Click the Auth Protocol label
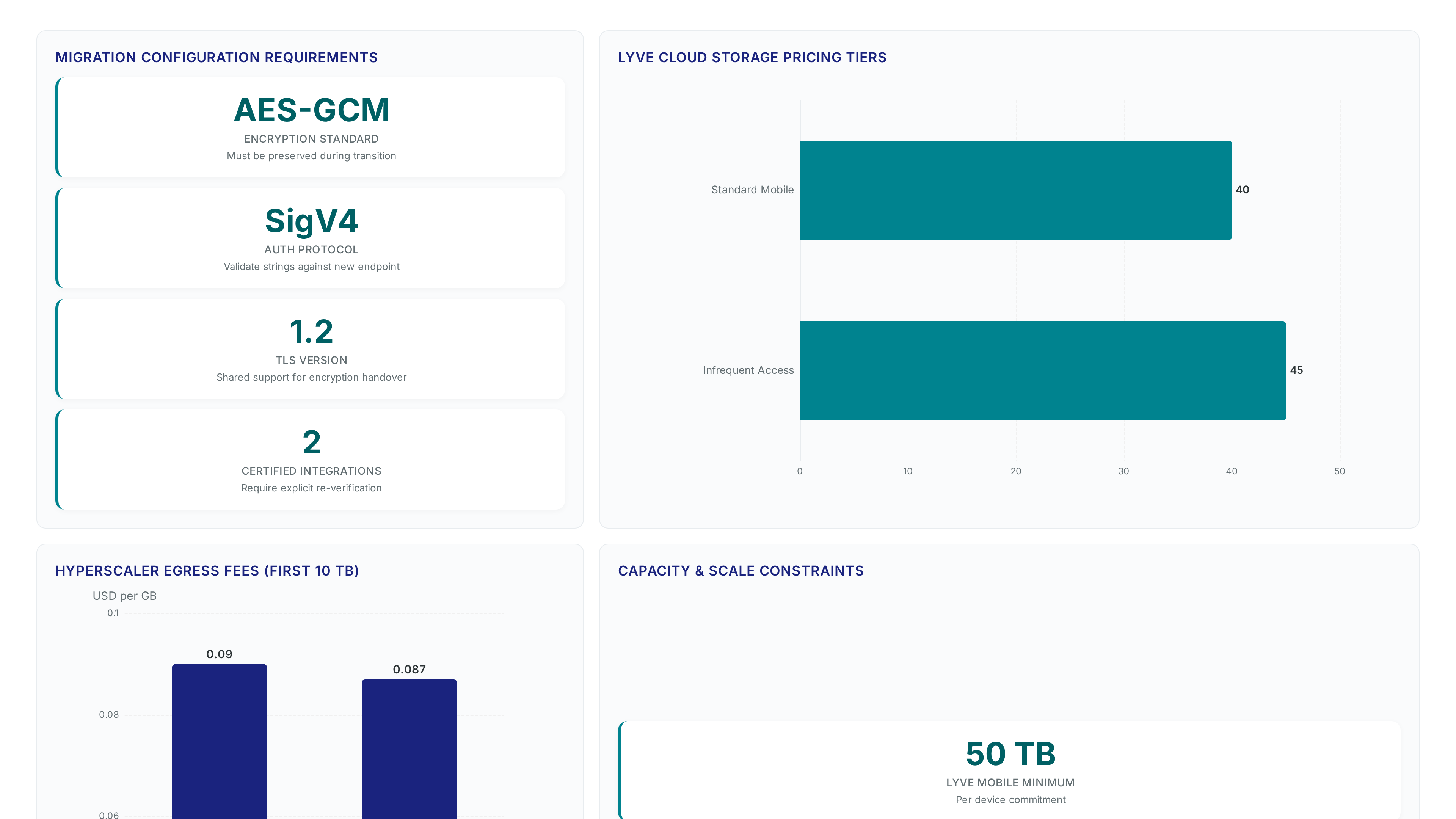The width and height of the screenshot is (1456, 819). coord(311,250)
